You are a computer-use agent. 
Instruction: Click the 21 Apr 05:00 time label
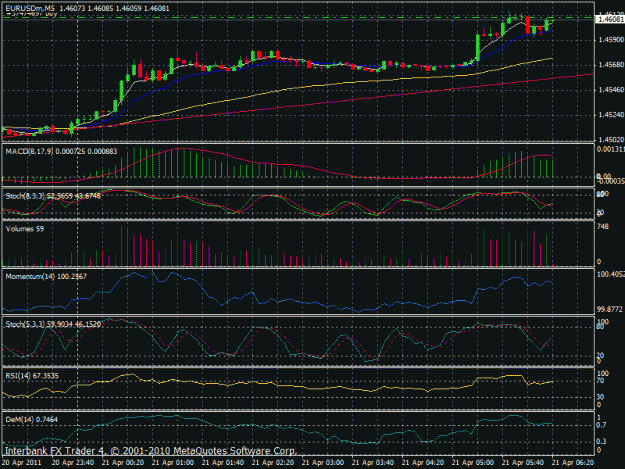tap(473, 463)
